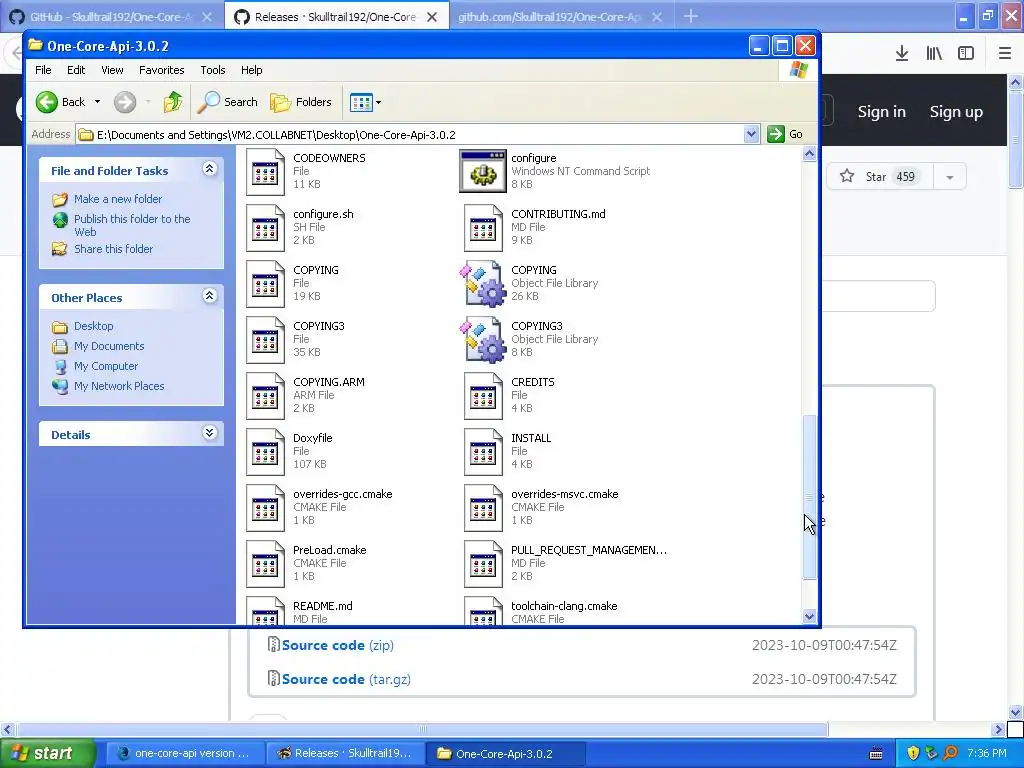Select overrides-msvc.cmake file icon
The width and height of the screenshot is (1024, 768).
click(483, 507)
